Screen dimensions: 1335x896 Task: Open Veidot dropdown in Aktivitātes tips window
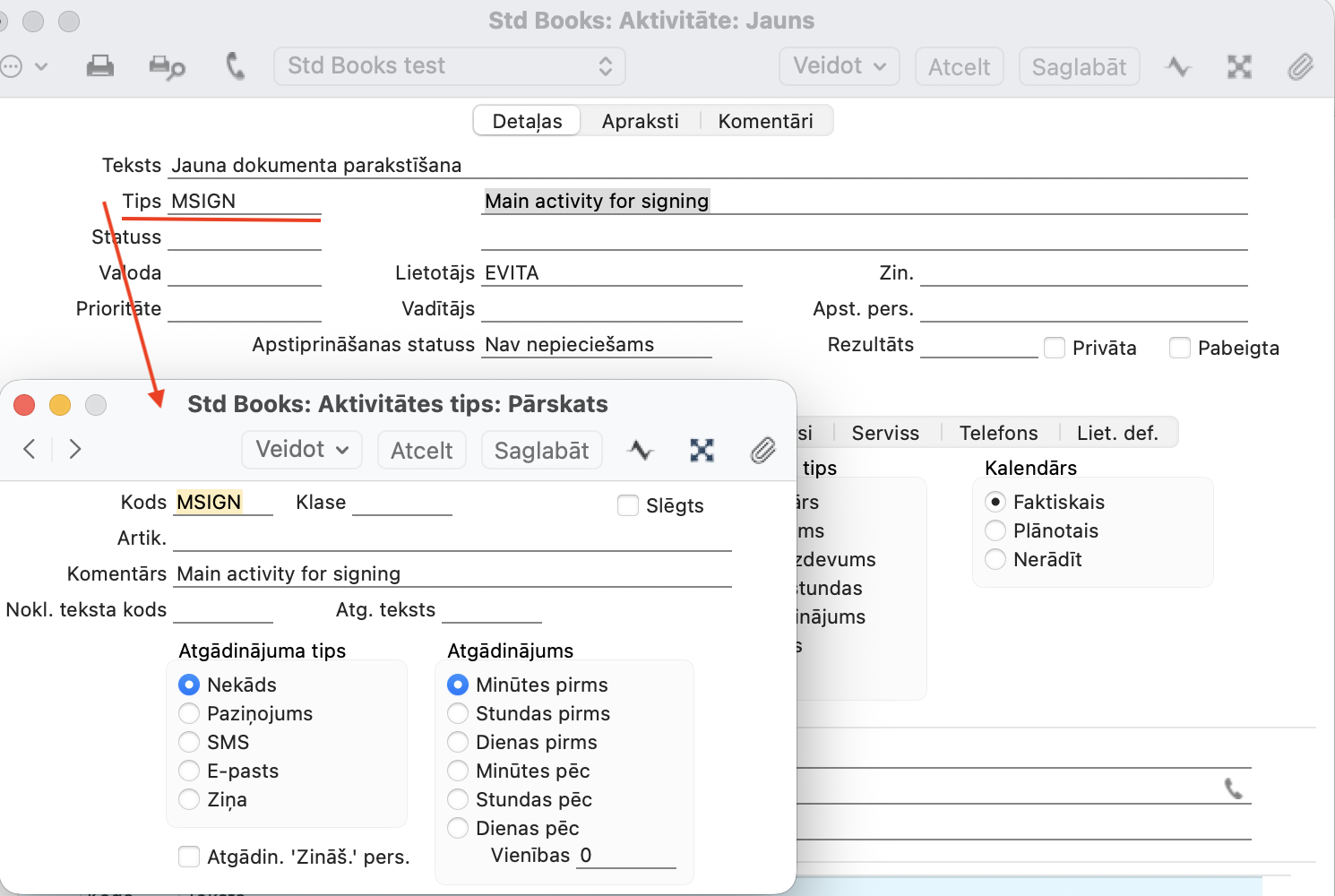302,450
